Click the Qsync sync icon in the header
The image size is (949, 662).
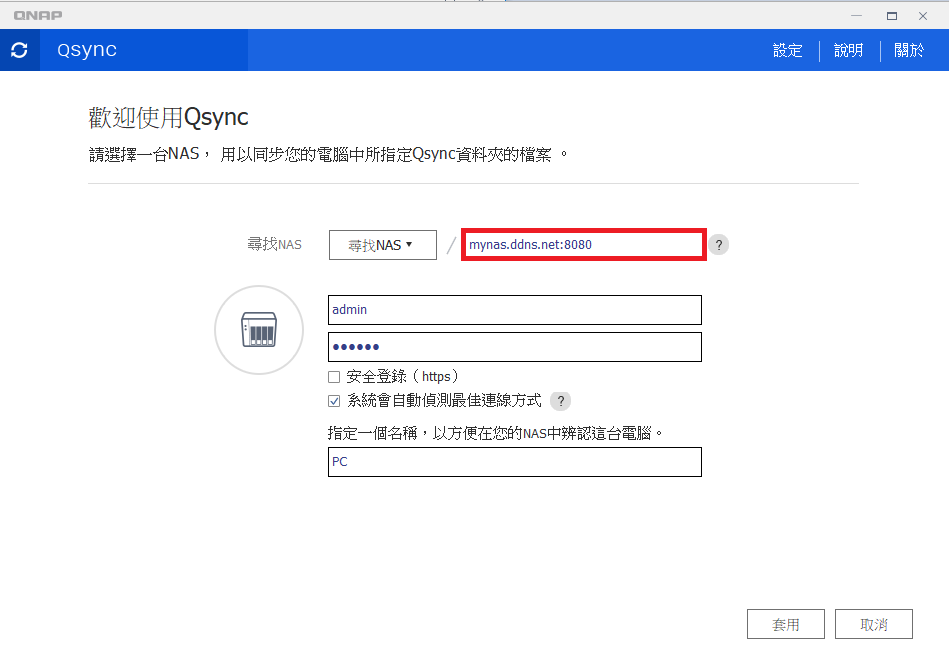point(19,49)
